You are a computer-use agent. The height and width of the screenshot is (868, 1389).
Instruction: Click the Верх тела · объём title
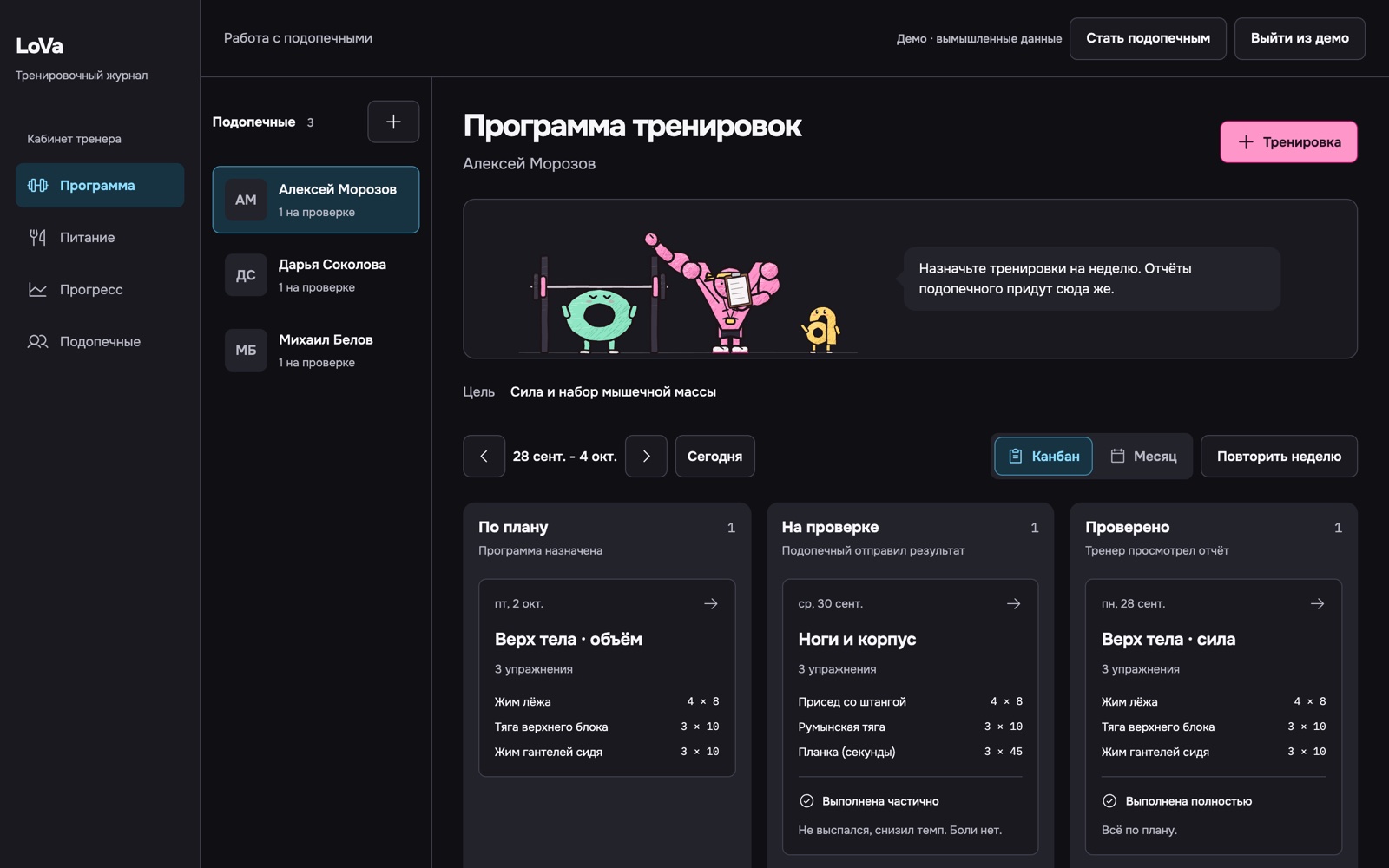569,639
